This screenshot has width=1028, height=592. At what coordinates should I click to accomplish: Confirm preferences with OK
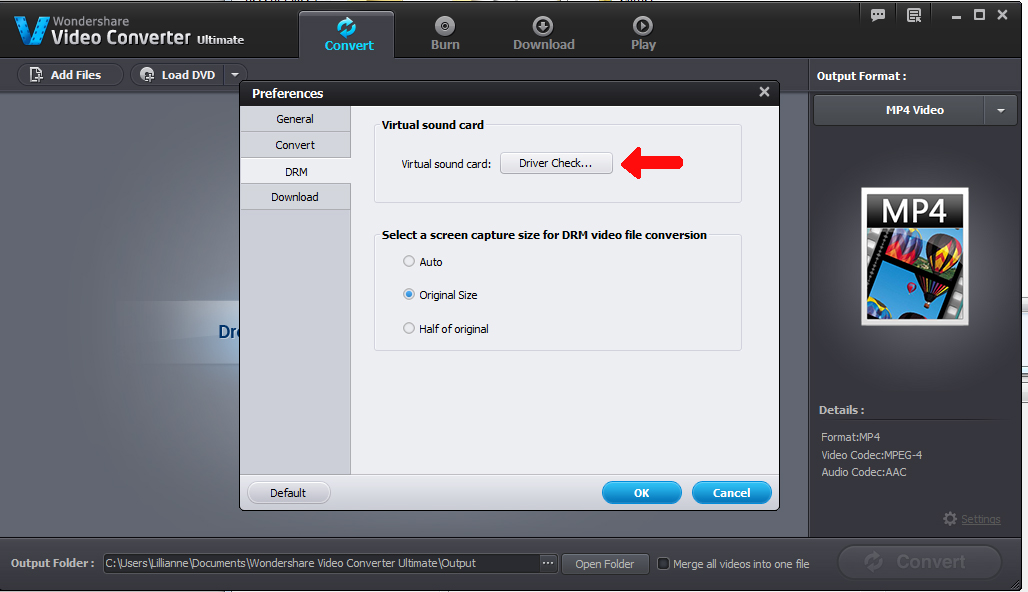pos(641,492)
